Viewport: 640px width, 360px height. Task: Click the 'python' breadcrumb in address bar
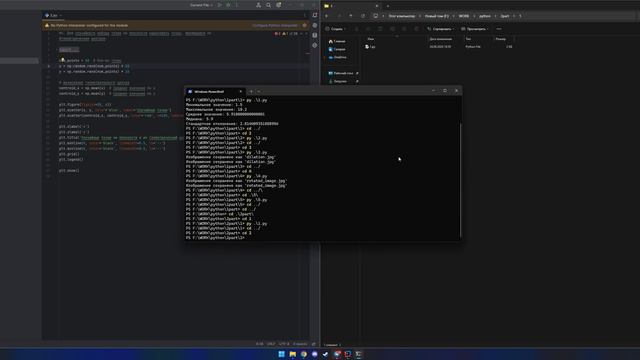coord(484,16)
